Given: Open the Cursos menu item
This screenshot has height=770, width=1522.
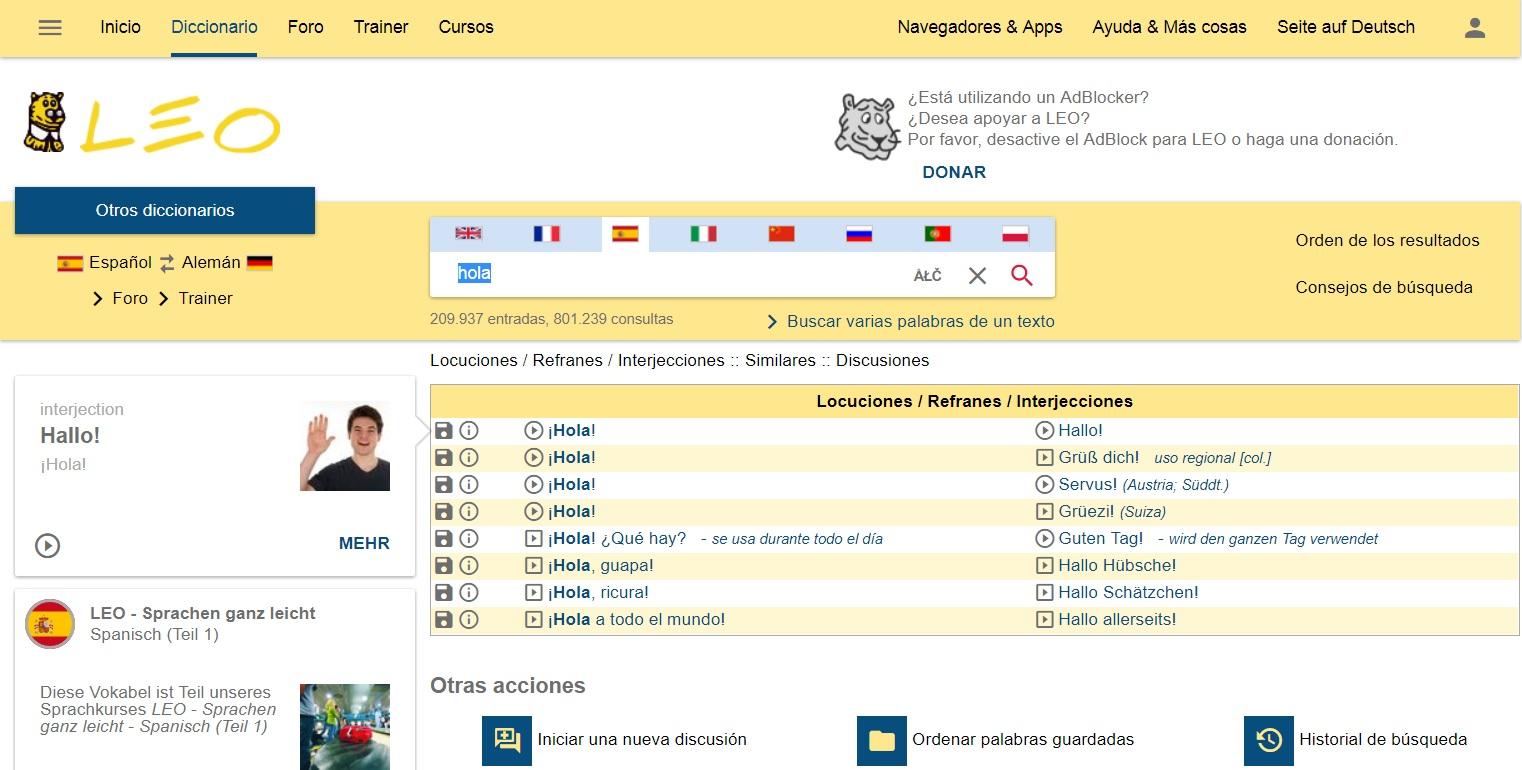Looking at the screenshot, I should pyautogui.click(x=466, y=28).
